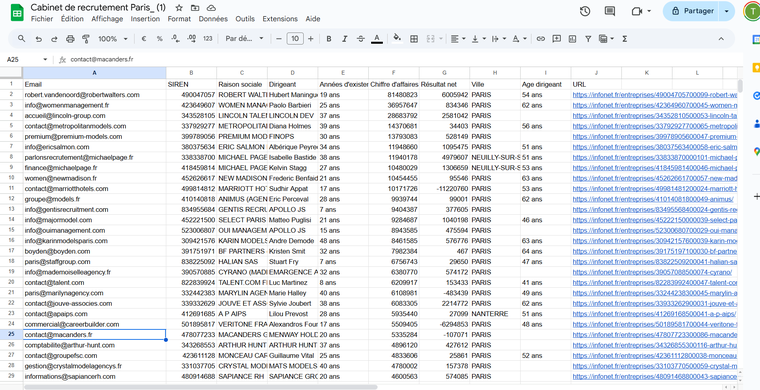Insert a comment from the toolbar
The image size is (760, 390).
556,39
